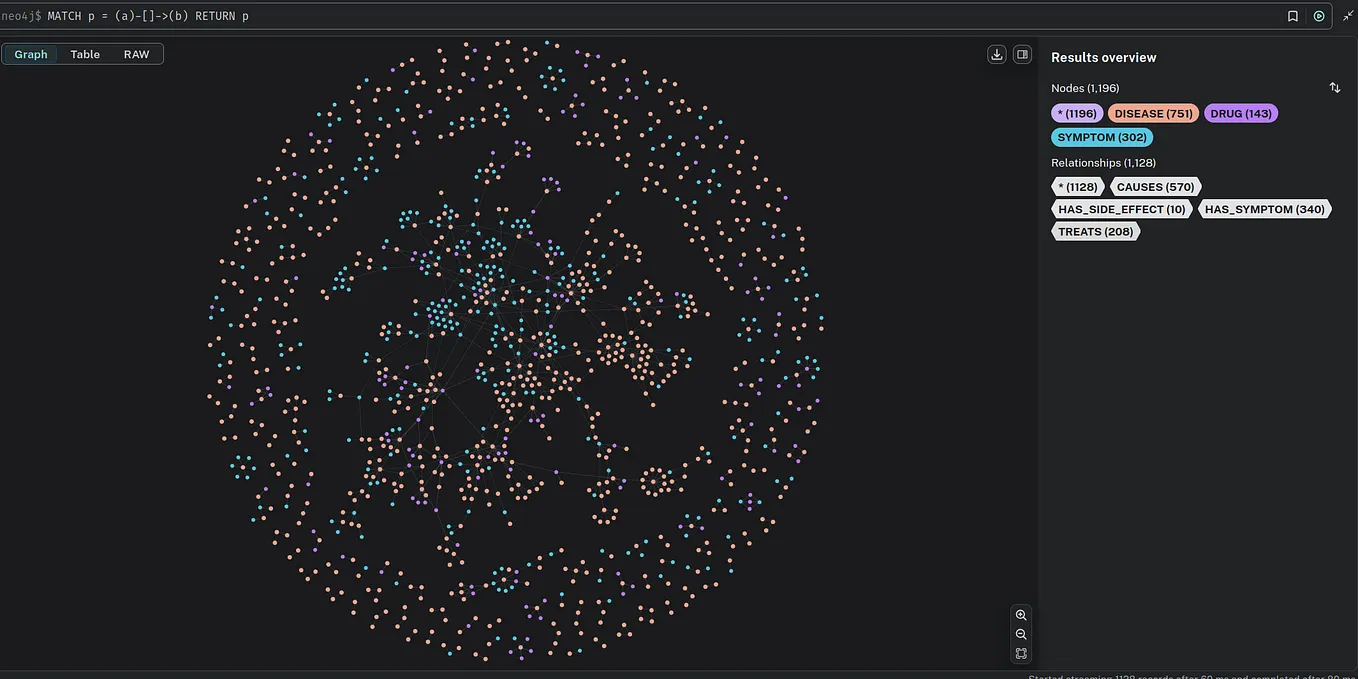Zoom in on the graph
Screen dimensions: 1358x679
[x=1020, y=614]
